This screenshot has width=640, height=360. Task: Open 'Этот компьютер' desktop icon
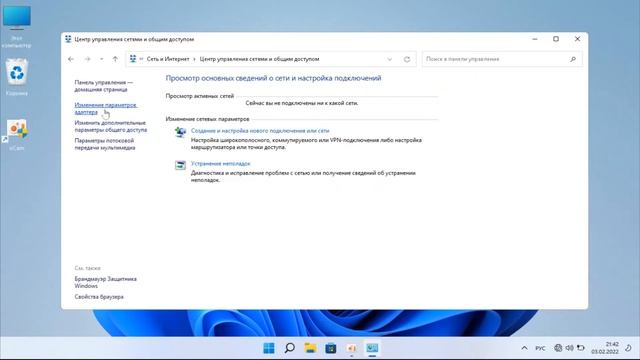coord(16,25)
